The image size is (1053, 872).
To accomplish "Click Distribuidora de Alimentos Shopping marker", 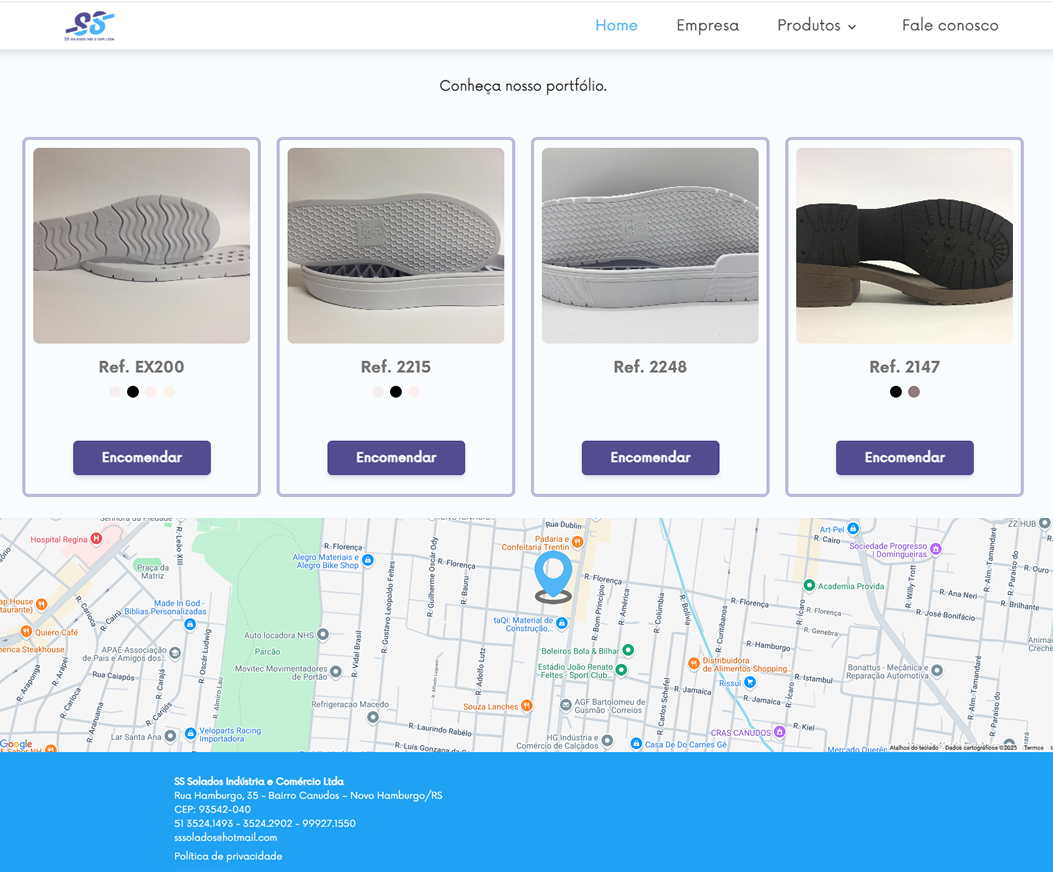I will click(694, 663).
